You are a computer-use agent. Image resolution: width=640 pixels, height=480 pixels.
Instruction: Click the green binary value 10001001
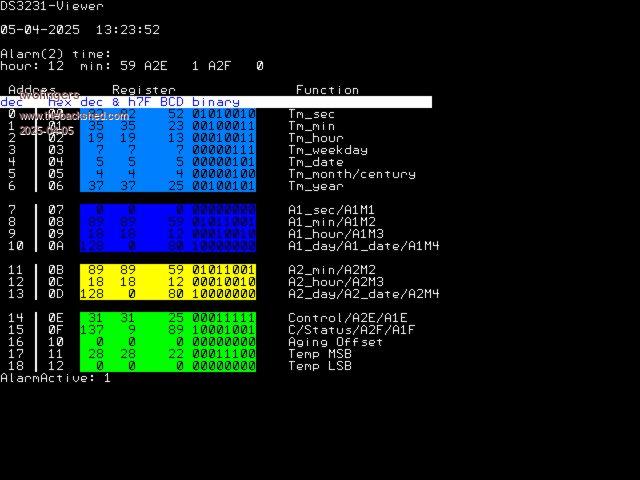tap(224, 330)
